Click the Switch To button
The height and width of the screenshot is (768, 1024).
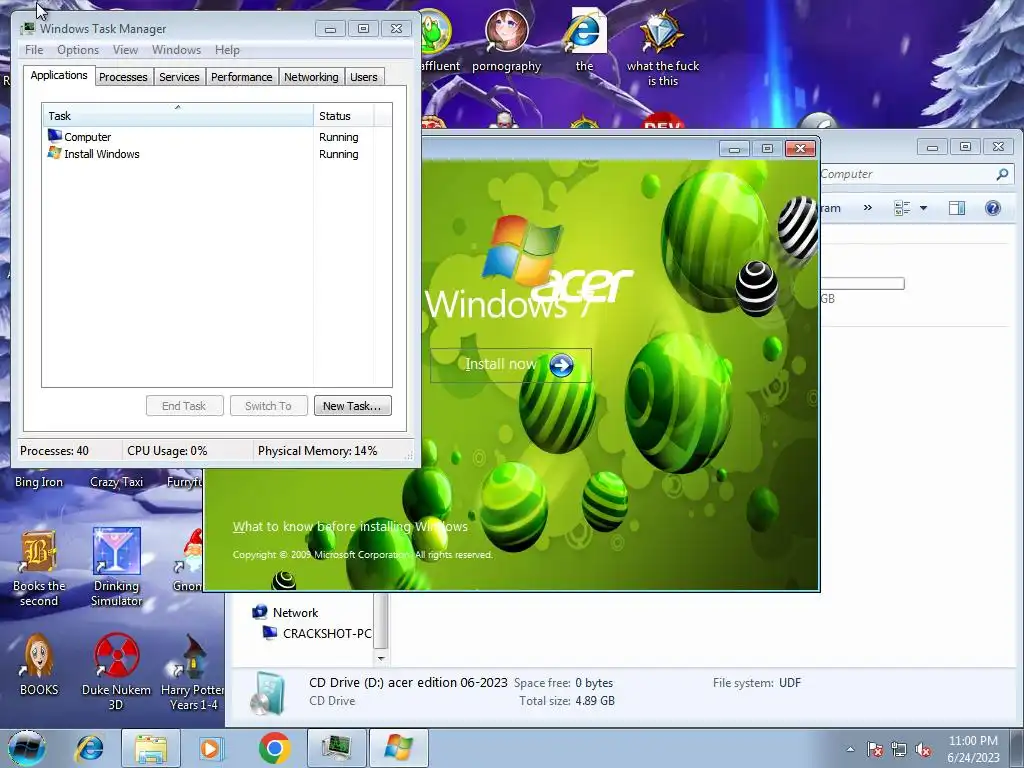268,406
